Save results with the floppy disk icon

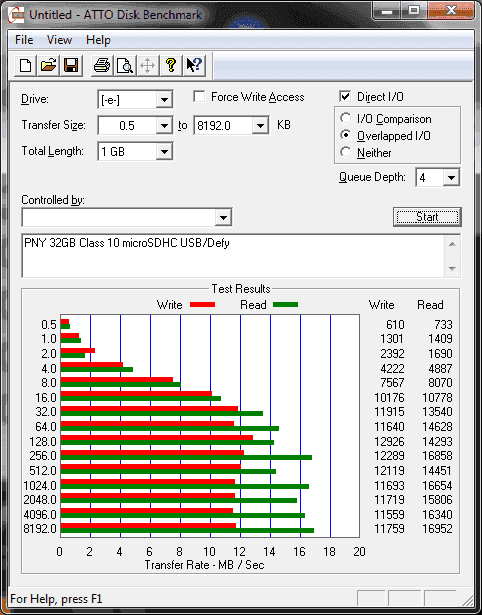pyautogui.click(x=71, y=65)
